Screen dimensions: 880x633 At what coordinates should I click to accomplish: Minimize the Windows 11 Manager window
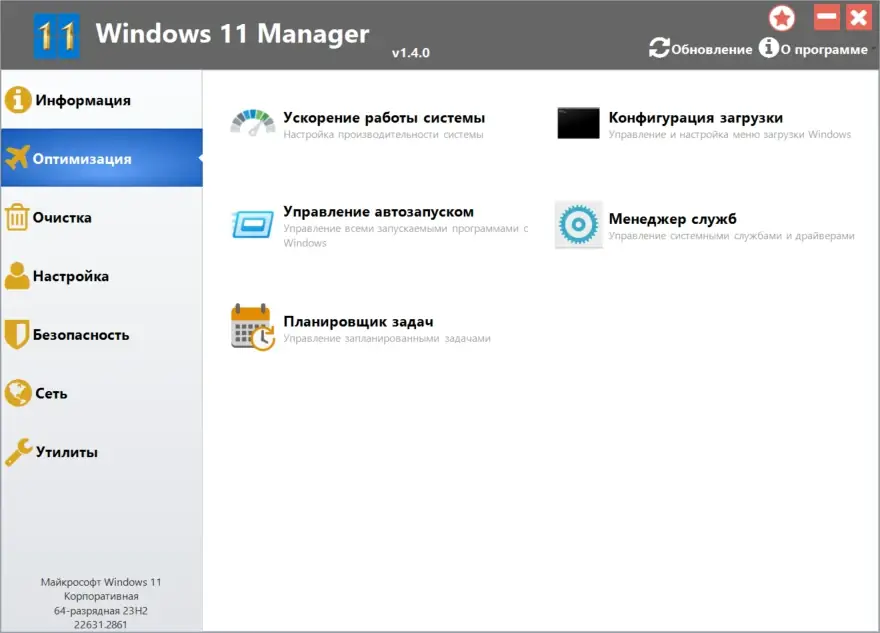tap(827, 17)
